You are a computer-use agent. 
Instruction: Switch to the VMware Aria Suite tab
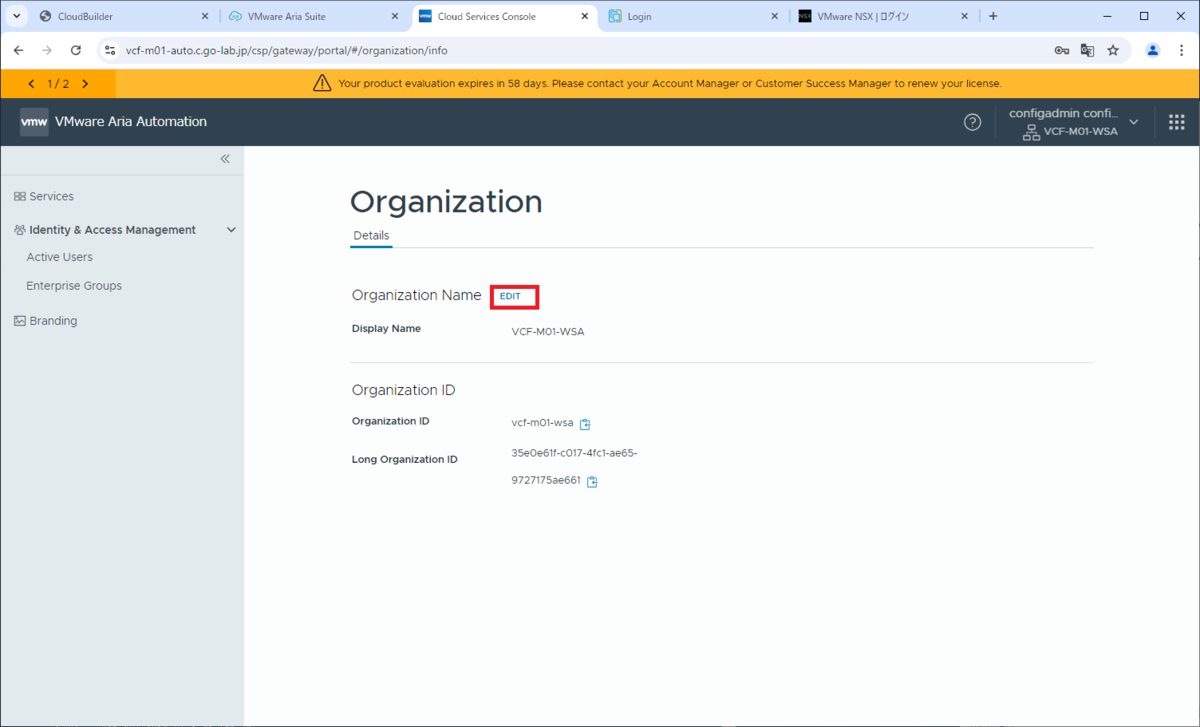[x=315, y=17]
